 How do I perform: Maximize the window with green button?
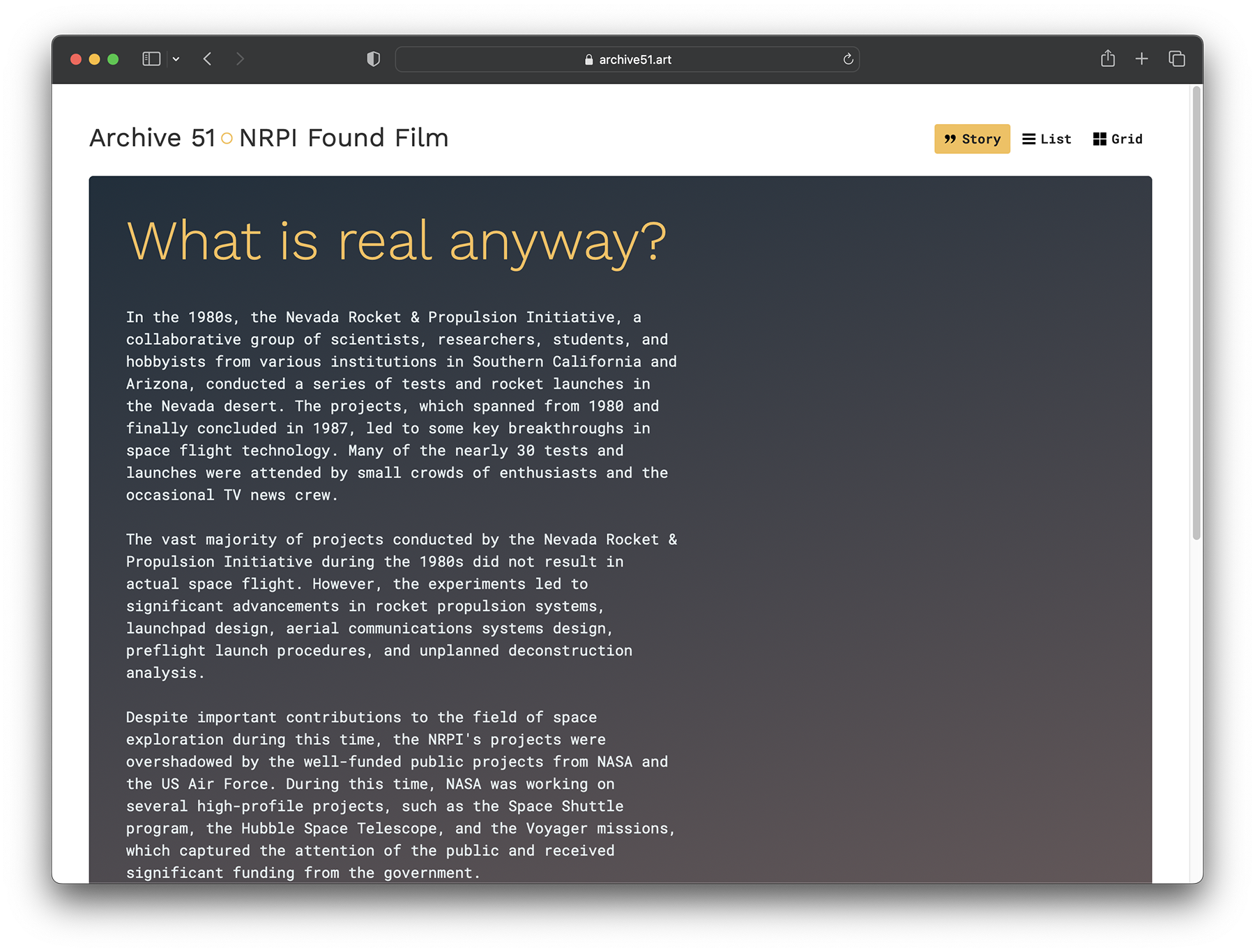113,59
